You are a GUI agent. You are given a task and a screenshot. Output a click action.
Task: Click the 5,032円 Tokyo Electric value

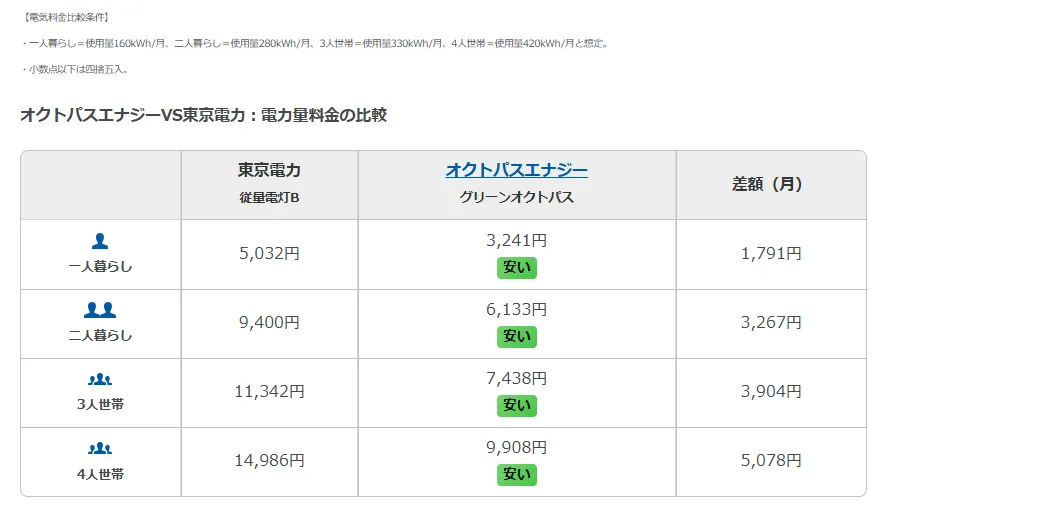(x=269, y=254)
